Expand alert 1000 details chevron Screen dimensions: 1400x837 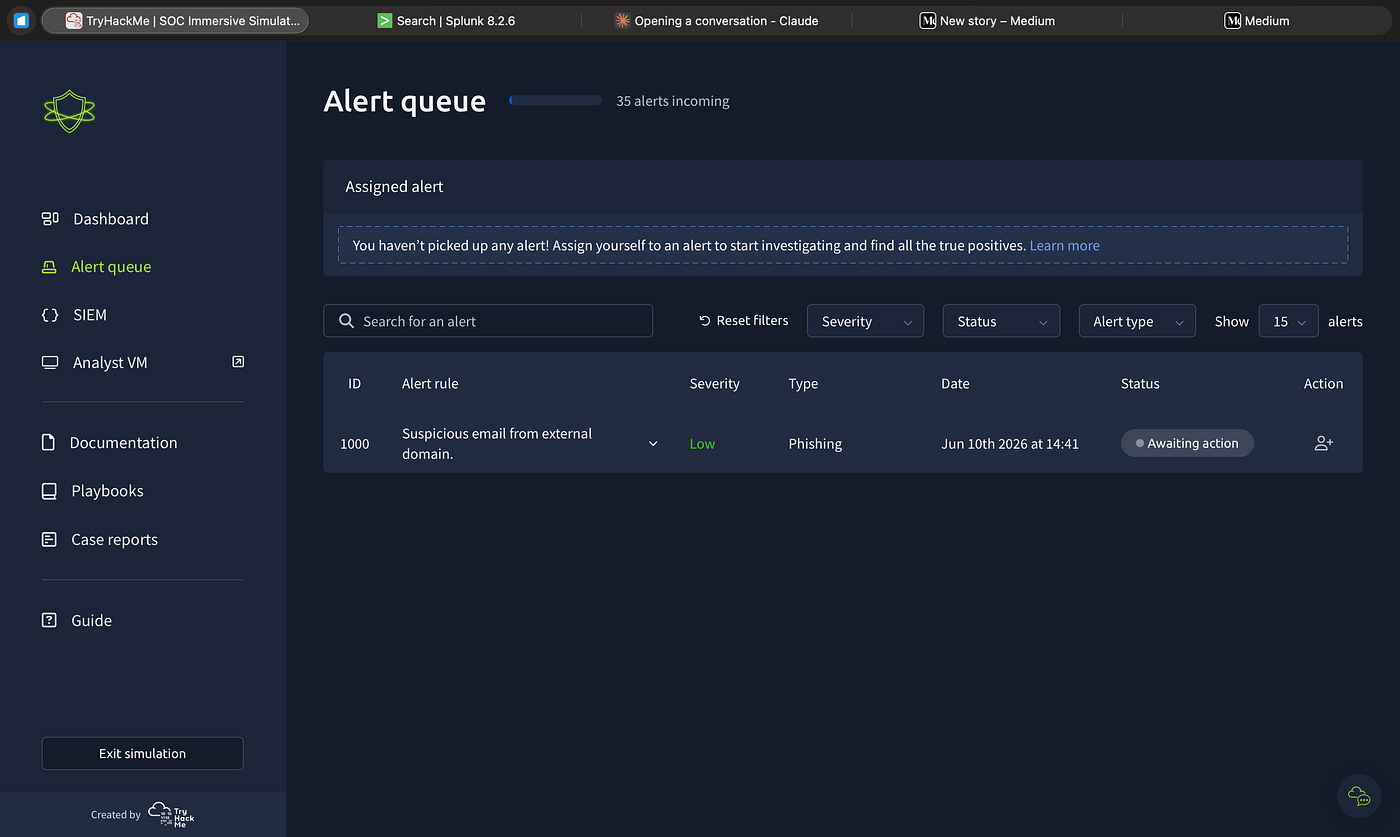[653, 443]
